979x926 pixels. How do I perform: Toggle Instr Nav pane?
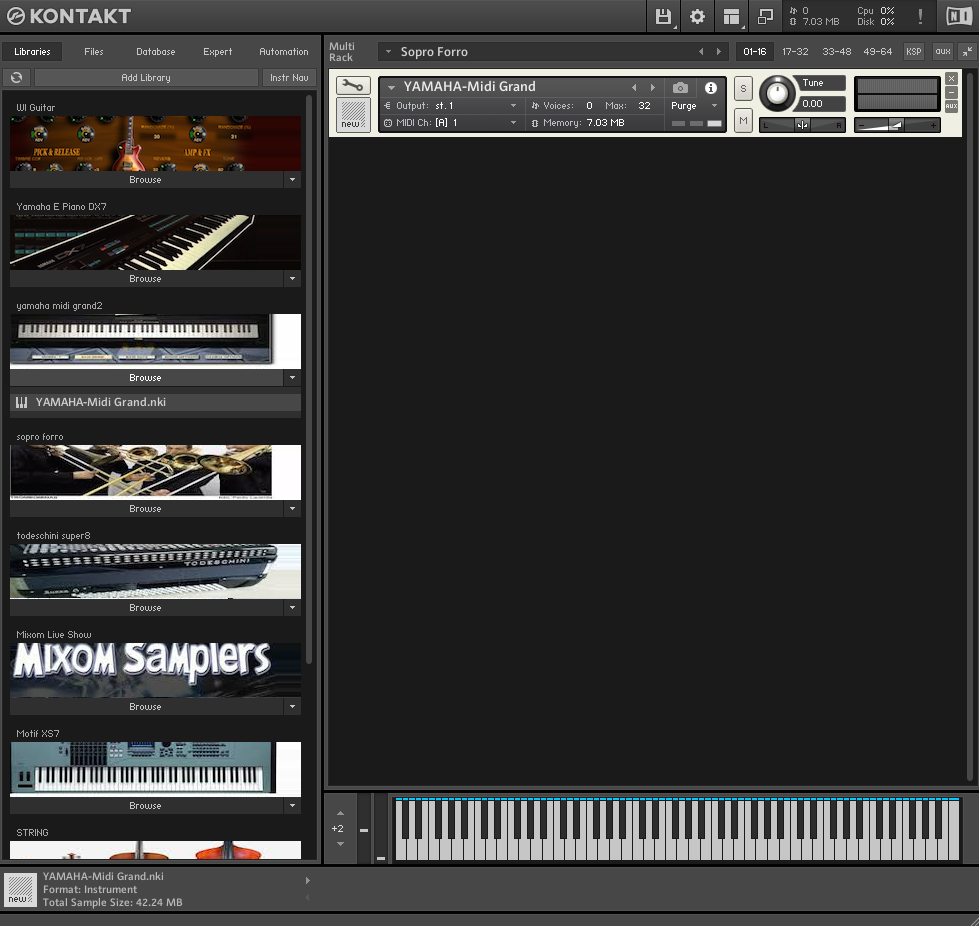[x=289, y=77]
